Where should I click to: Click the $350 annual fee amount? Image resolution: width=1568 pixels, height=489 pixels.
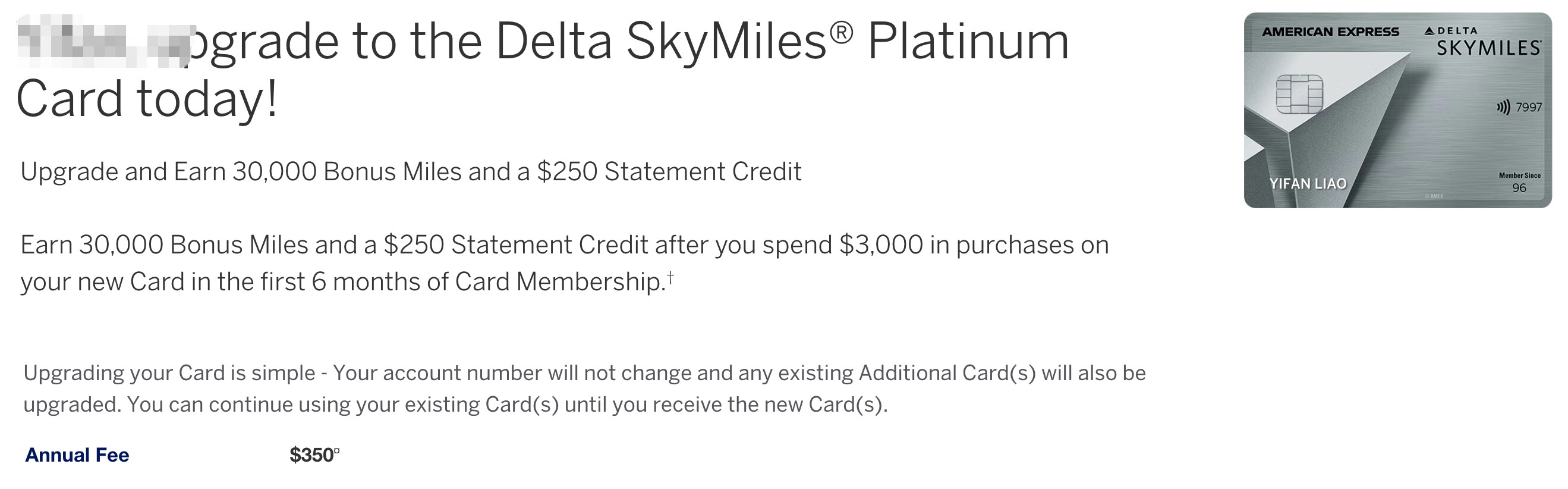[x=310, y=455]
